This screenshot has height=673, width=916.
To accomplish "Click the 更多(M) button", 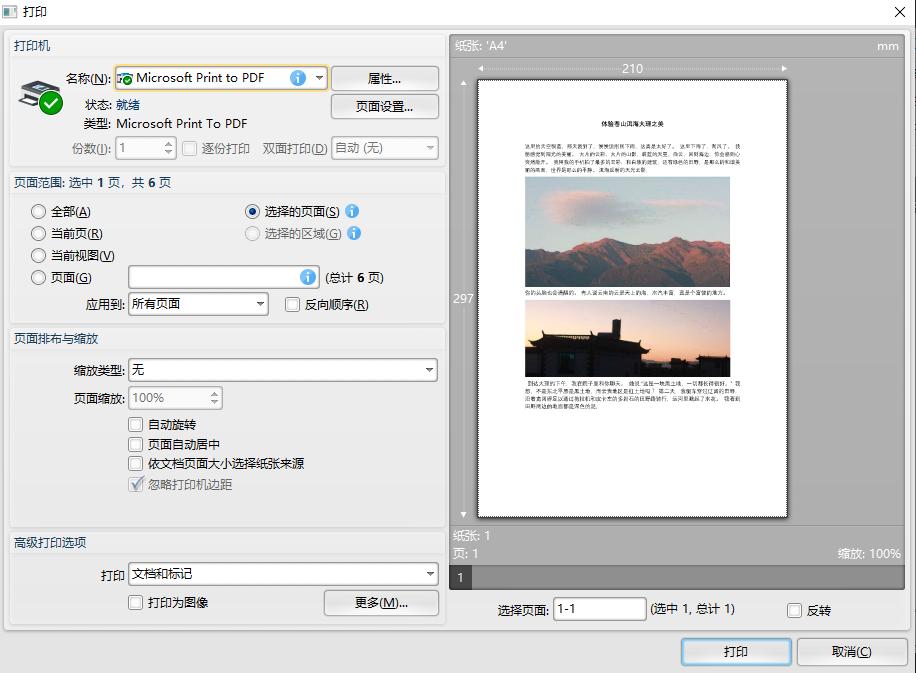I will tap(381, 603).
